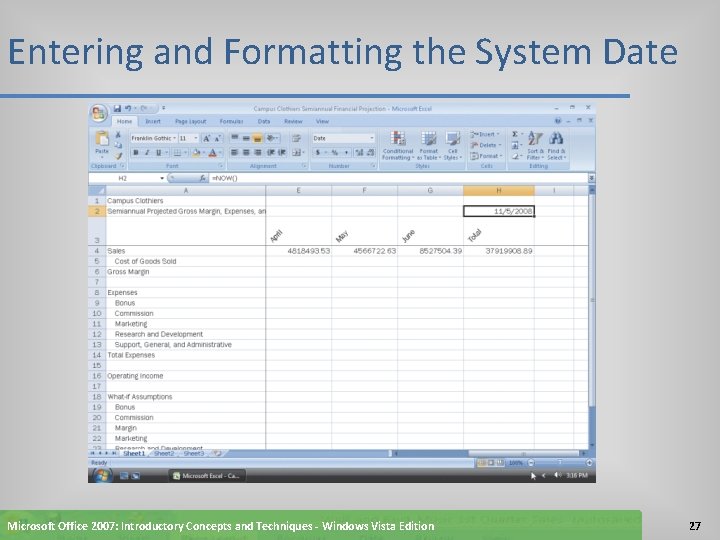Image resolution: width=720 pixels, height=540 pixels.
Task: Align text right
Action: 258,152
